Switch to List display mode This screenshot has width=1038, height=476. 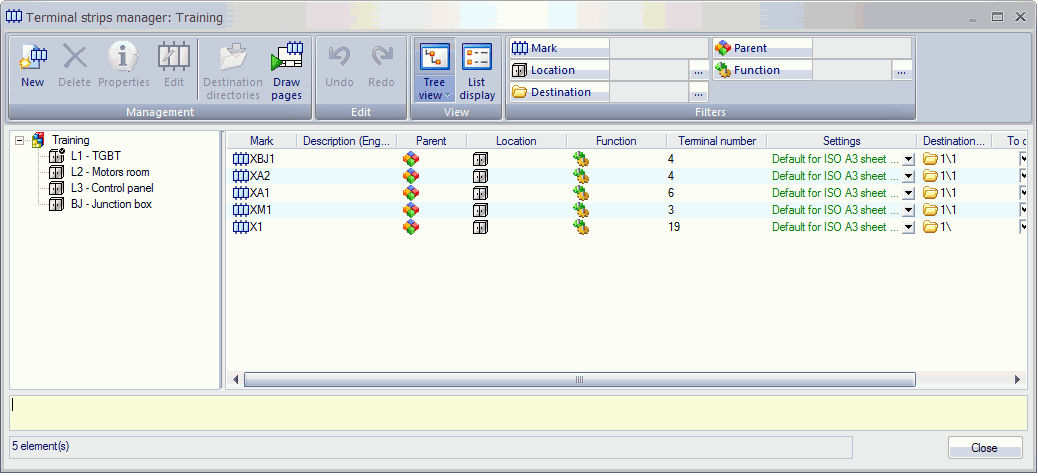pyautogui.click(x=477, y=71)
